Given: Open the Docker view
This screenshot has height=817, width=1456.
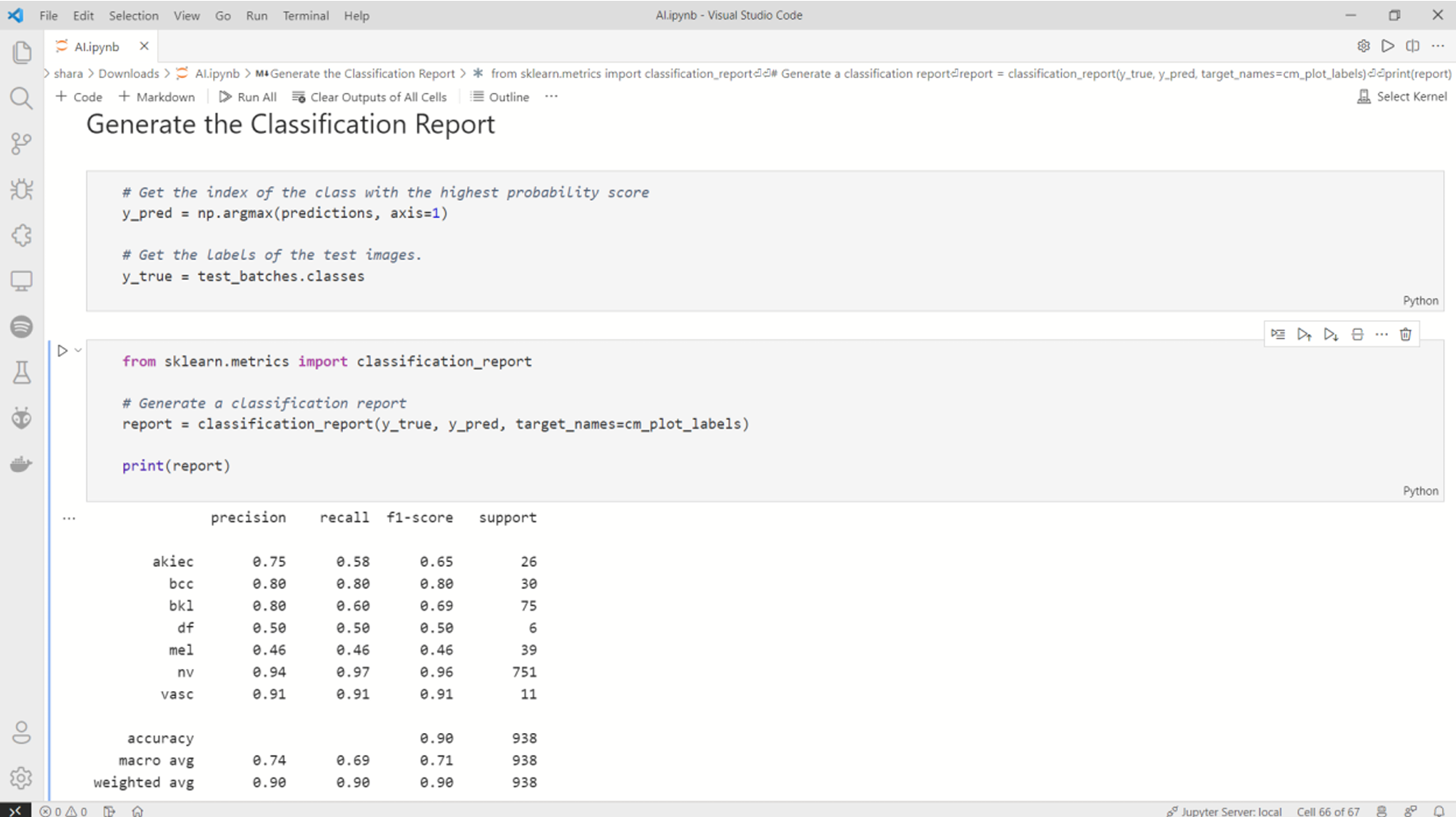Looking at the screenshot, I should pyautogui.click(x=21, y=464).
